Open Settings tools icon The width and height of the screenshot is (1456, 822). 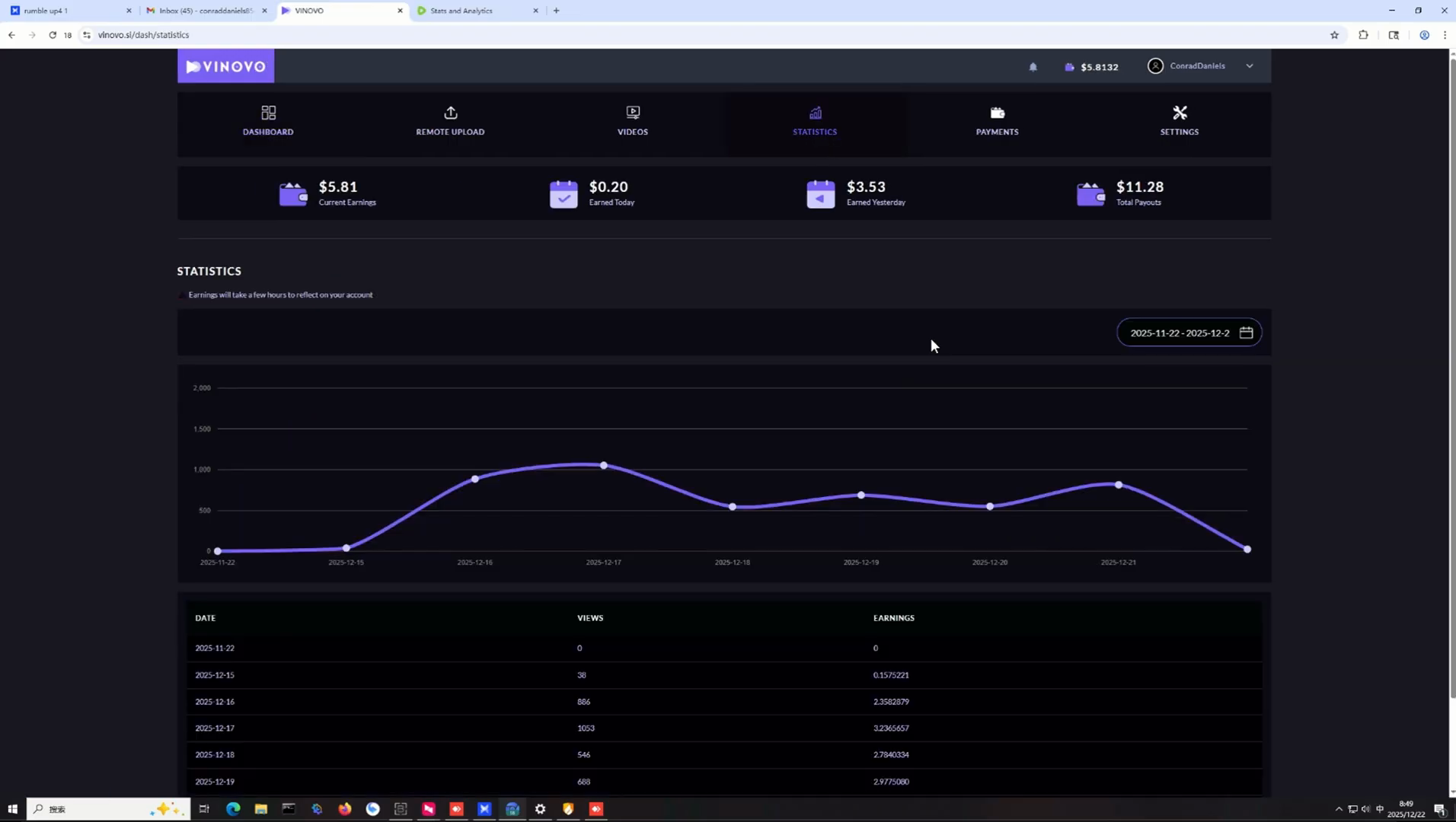[1180, 113]
